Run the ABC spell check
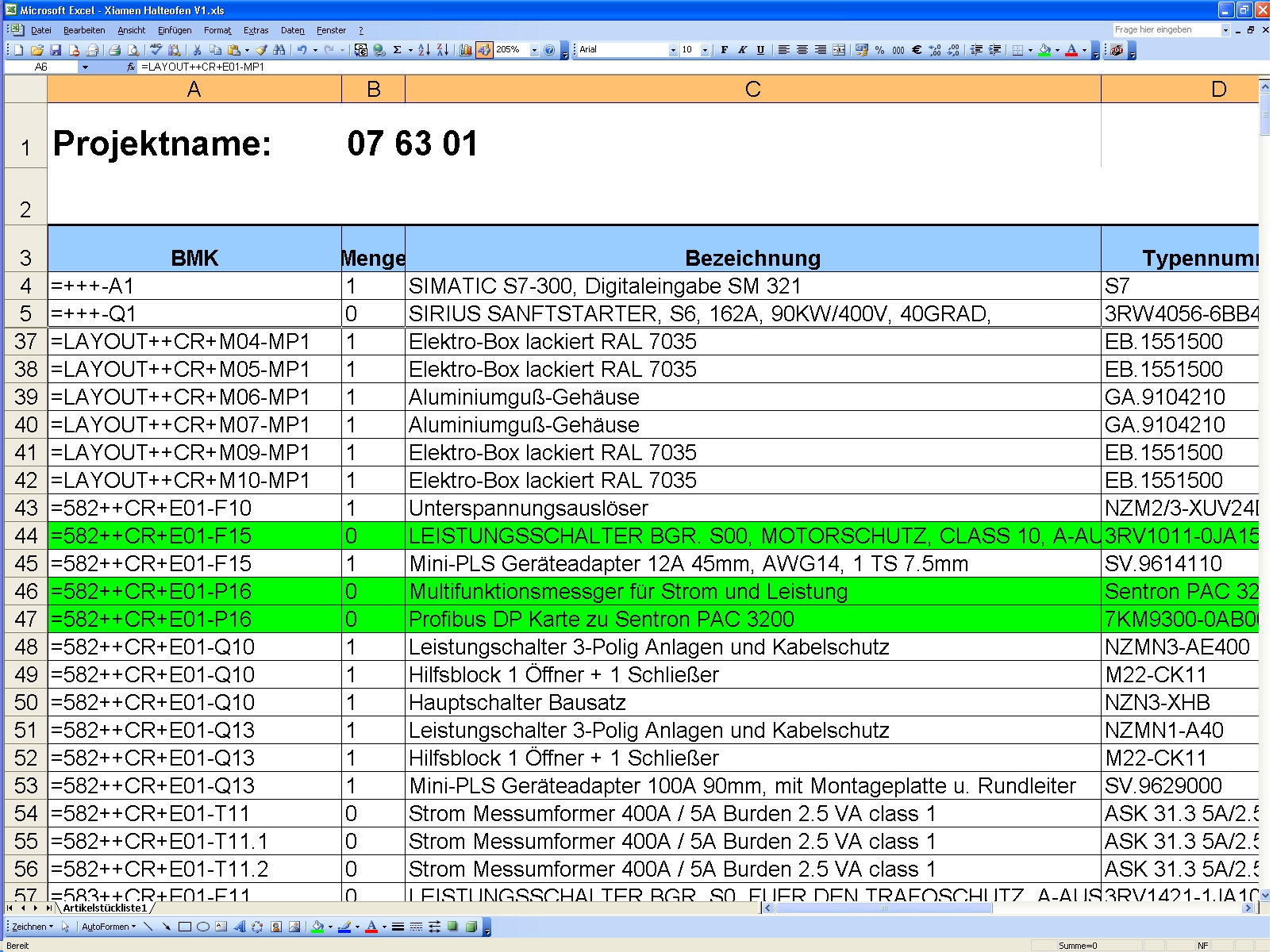The image size is (1273, 952). [x=156, y=50]
